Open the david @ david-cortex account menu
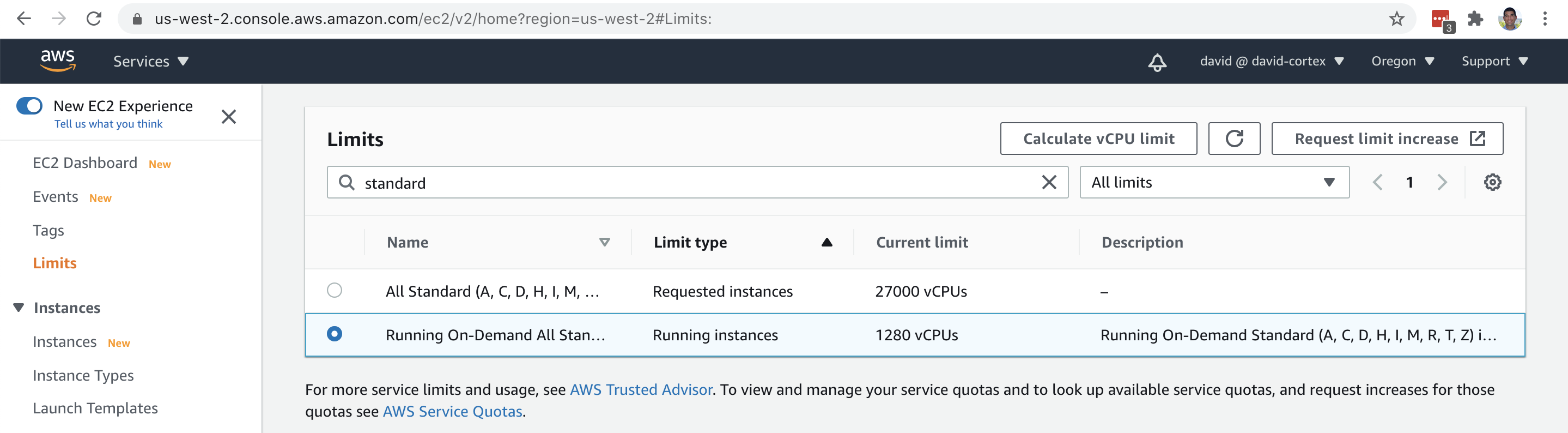Image resolution: width=1568 pixels, height=433 pixels. (1272, 62)
